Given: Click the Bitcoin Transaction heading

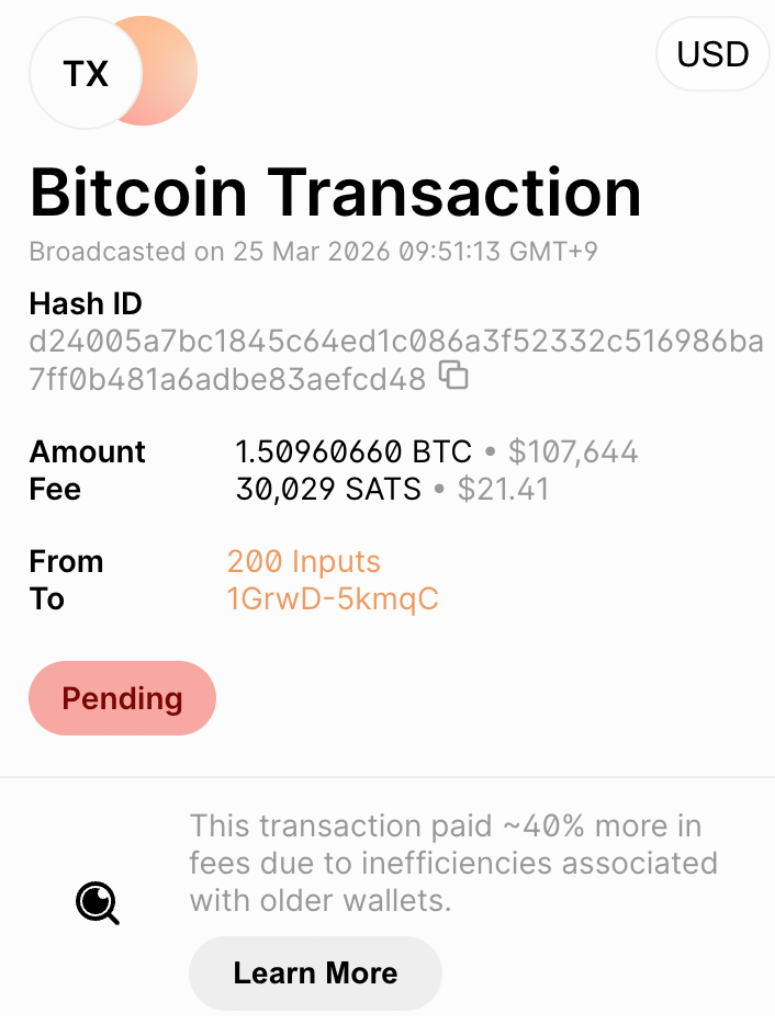Looking at the screenshot, I should click(x=335, y=192).
